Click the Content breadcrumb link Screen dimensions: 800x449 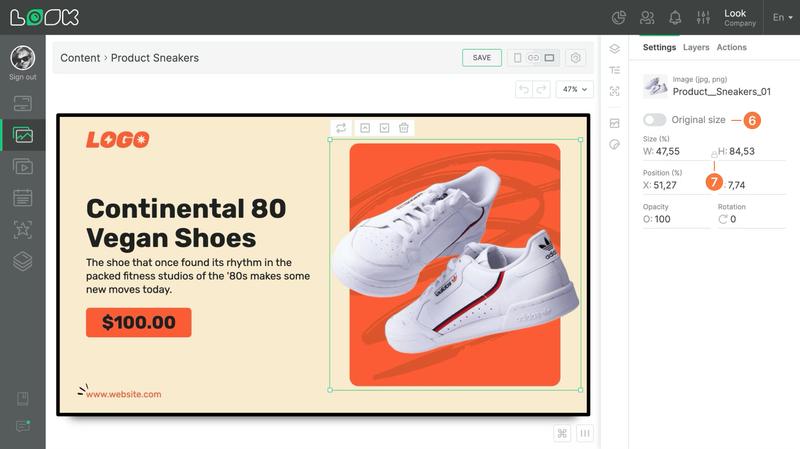pos(80,58)
